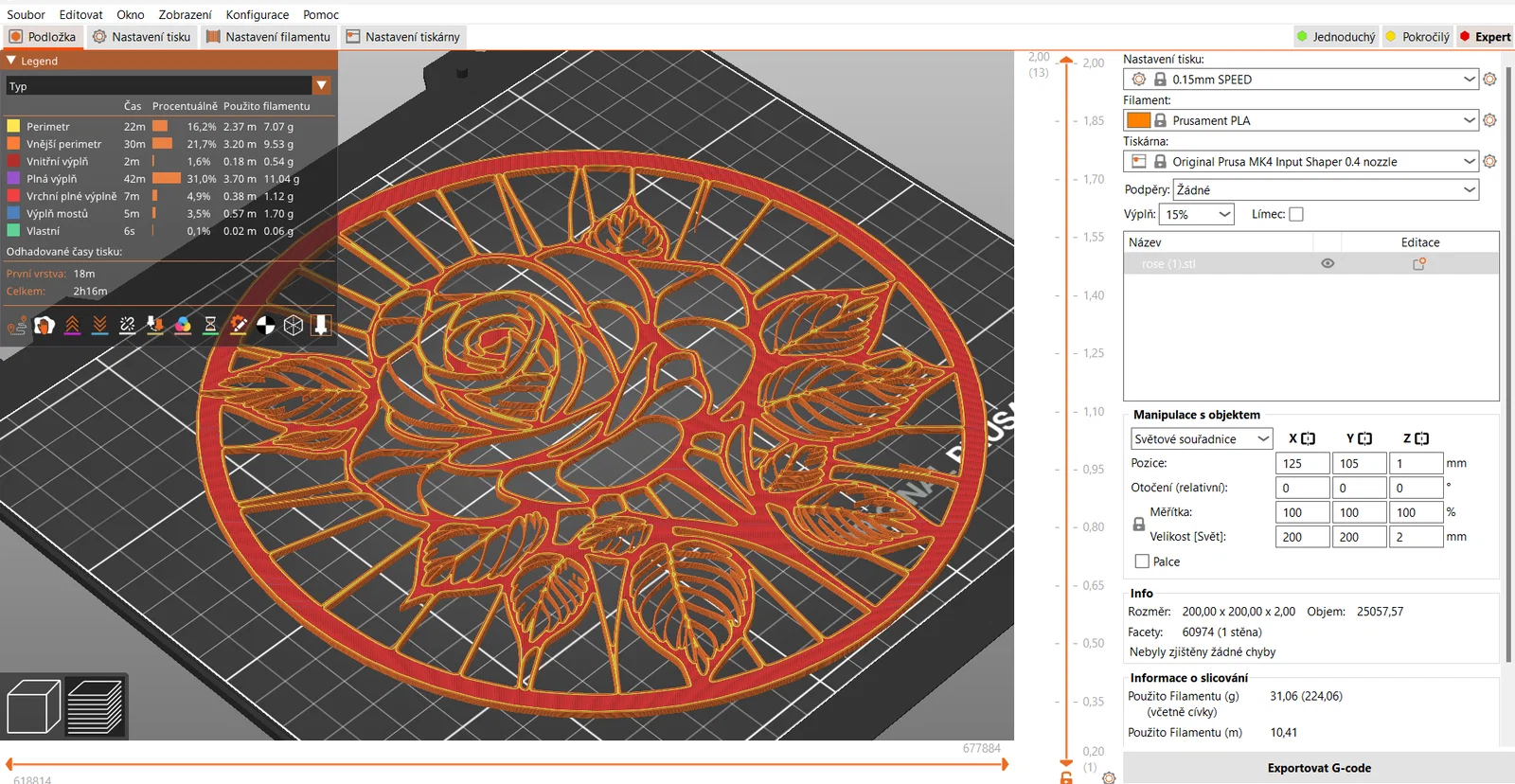1515x784 pixels.
Task: Click the Velikost Y input field
Action: [1359, 537]
